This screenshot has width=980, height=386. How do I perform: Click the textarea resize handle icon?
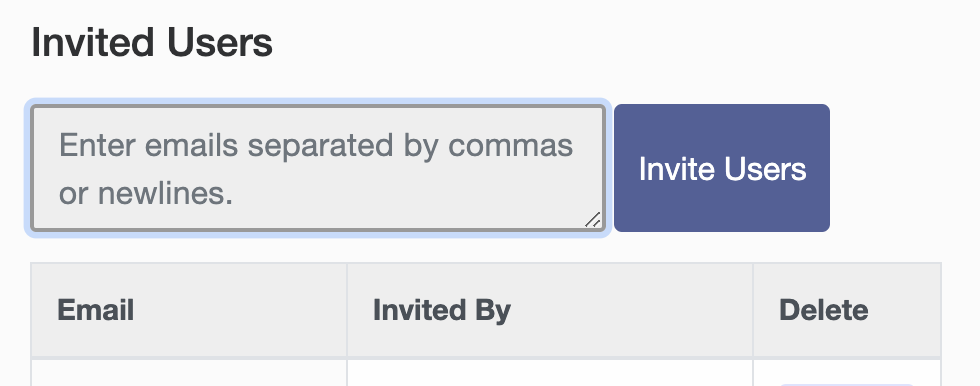593,219
